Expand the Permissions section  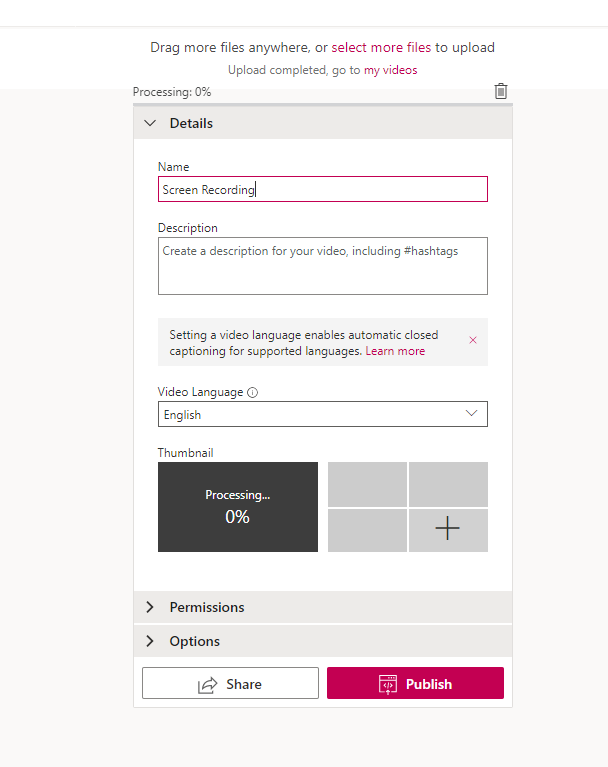pos(323,607)
